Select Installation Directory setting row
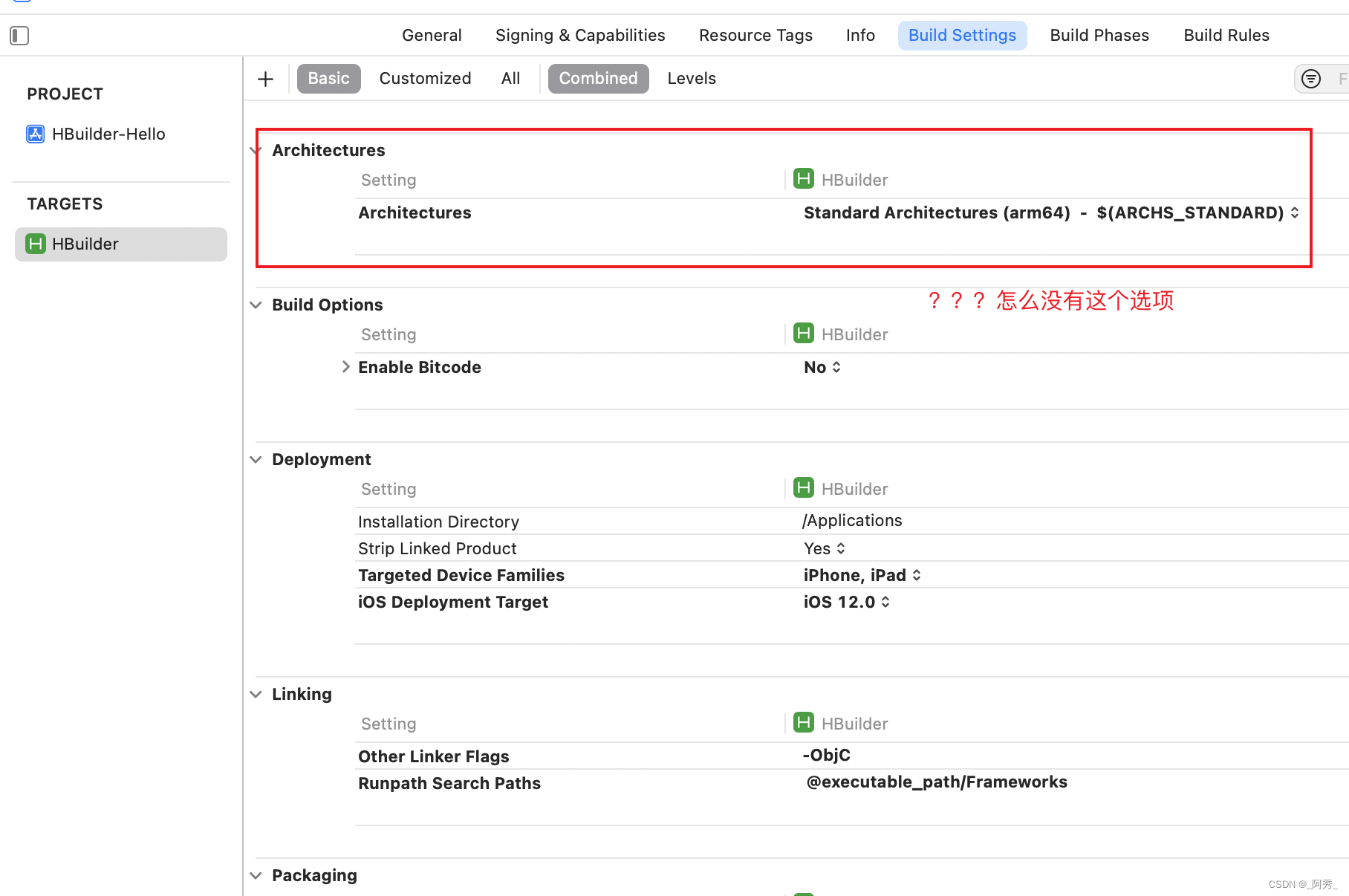 point(851,522)
